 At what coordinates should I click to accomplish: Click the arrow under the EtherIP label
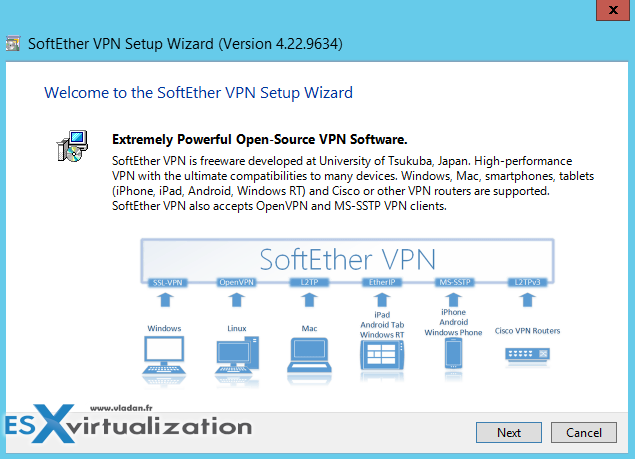(x=382, y=300)
